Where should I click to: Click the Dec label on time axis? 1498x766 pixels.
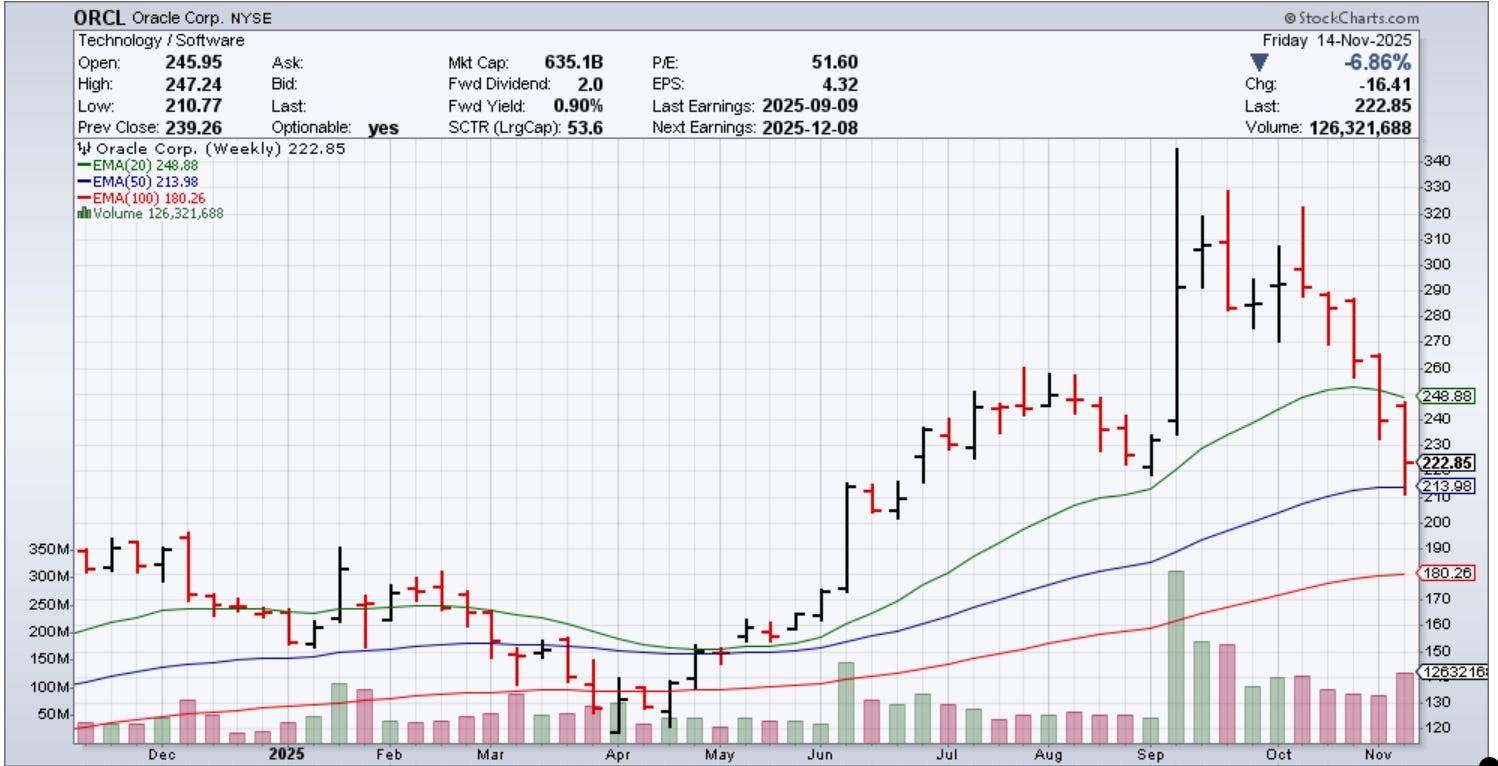click(161, 755)
